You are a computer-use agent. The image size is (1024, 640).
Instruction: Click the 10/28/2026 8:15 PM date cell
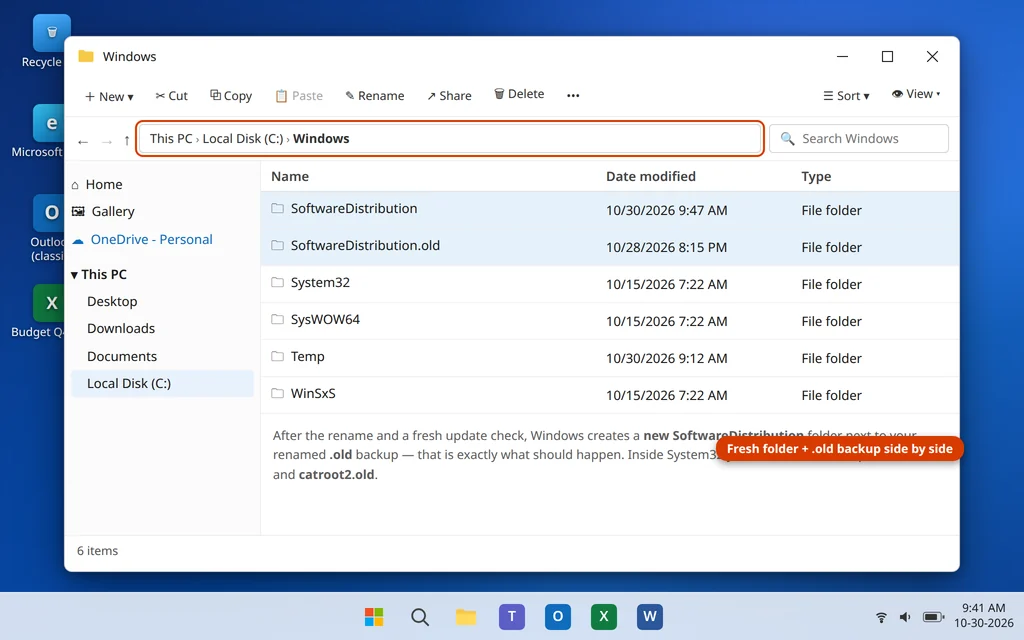[666, 248]
